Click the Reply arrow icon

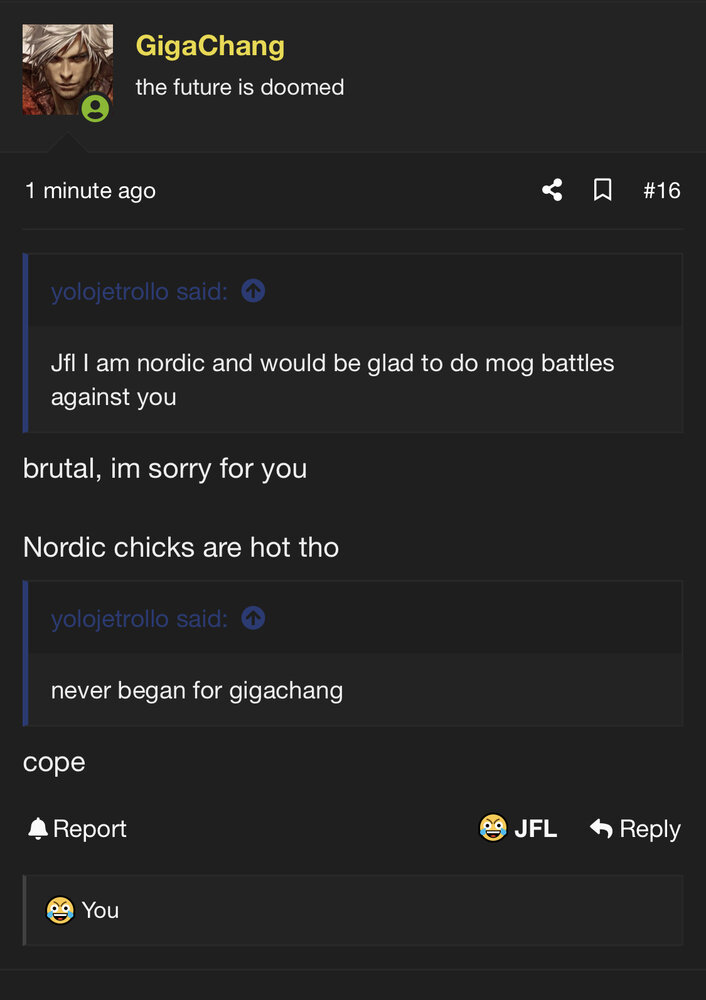[601, 829]
